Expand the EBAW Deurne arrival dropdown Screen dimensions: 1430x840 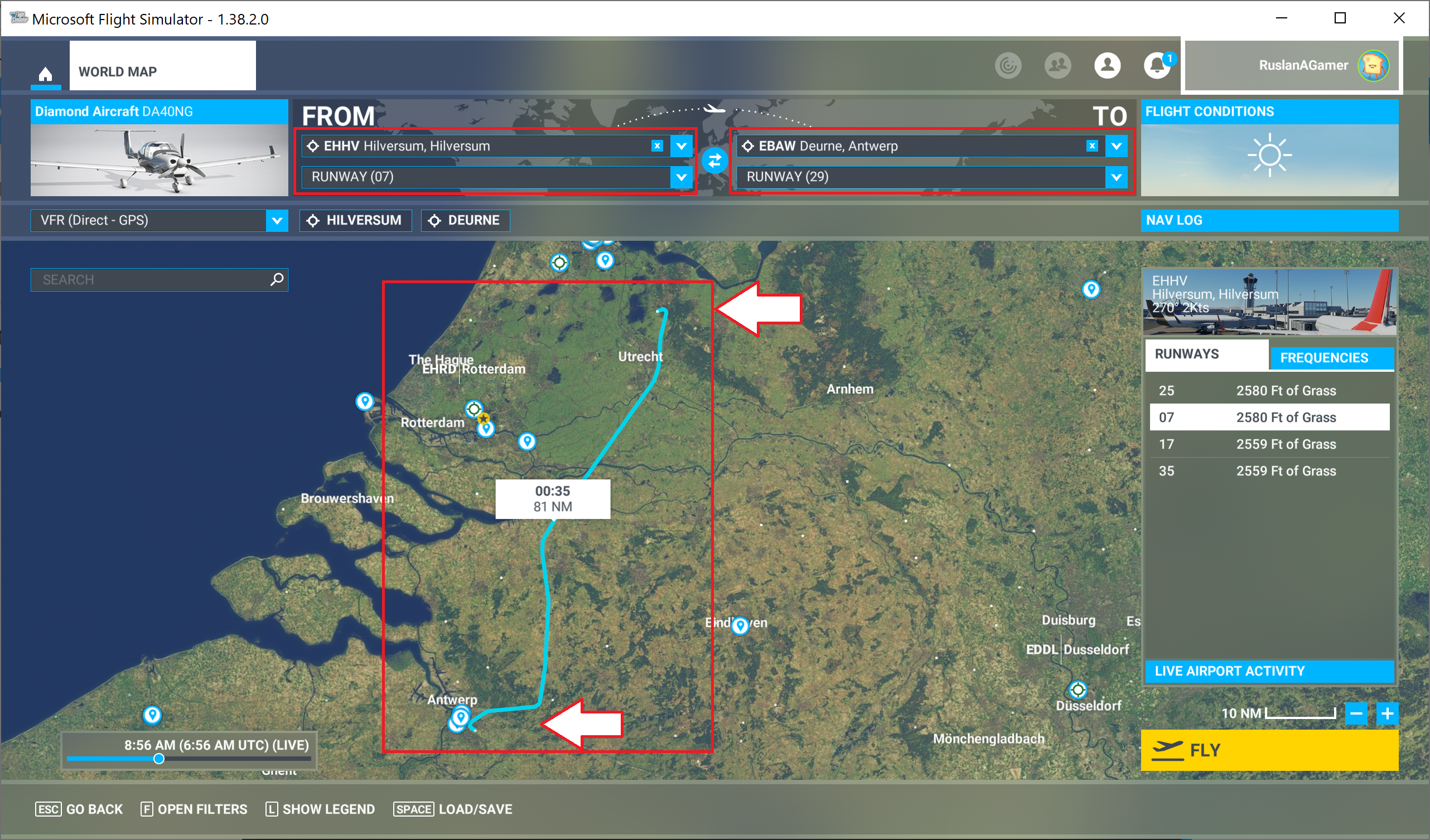[1116, 146]
